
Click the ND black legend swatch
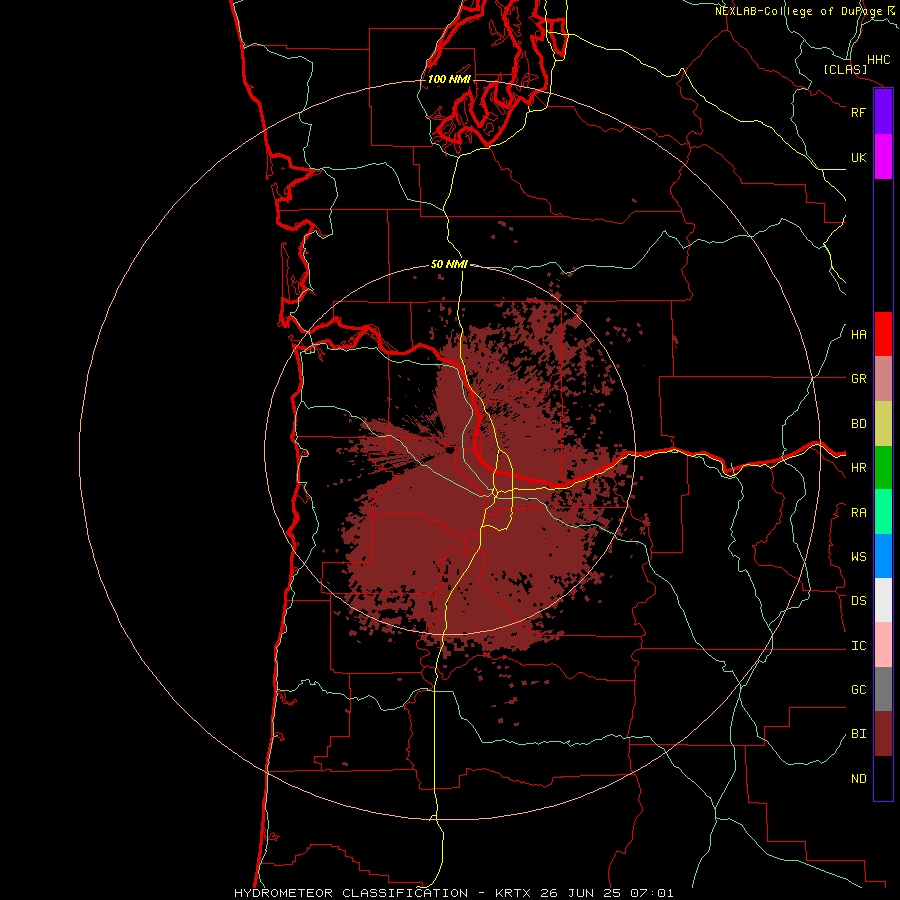click(x=883, y=778)
